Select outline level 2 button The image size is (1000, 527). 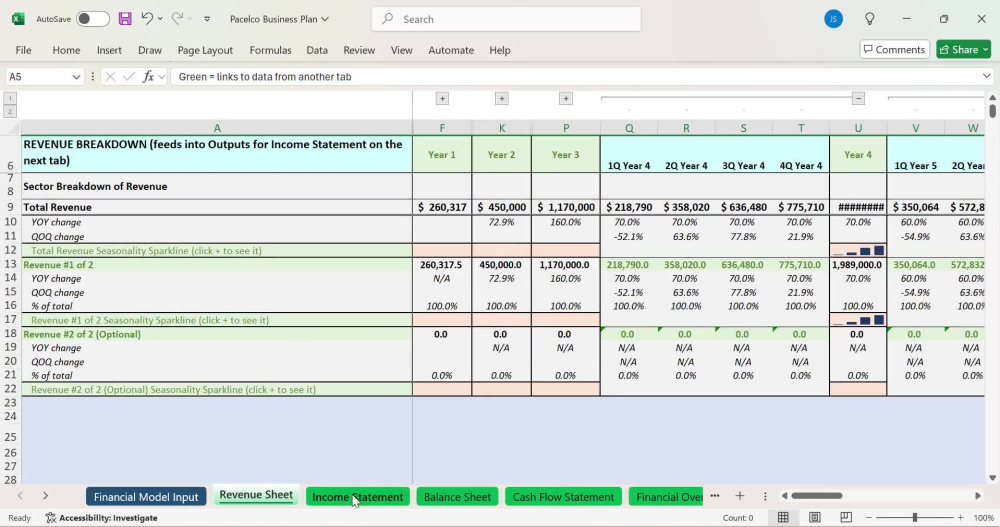tap(10, 112)
